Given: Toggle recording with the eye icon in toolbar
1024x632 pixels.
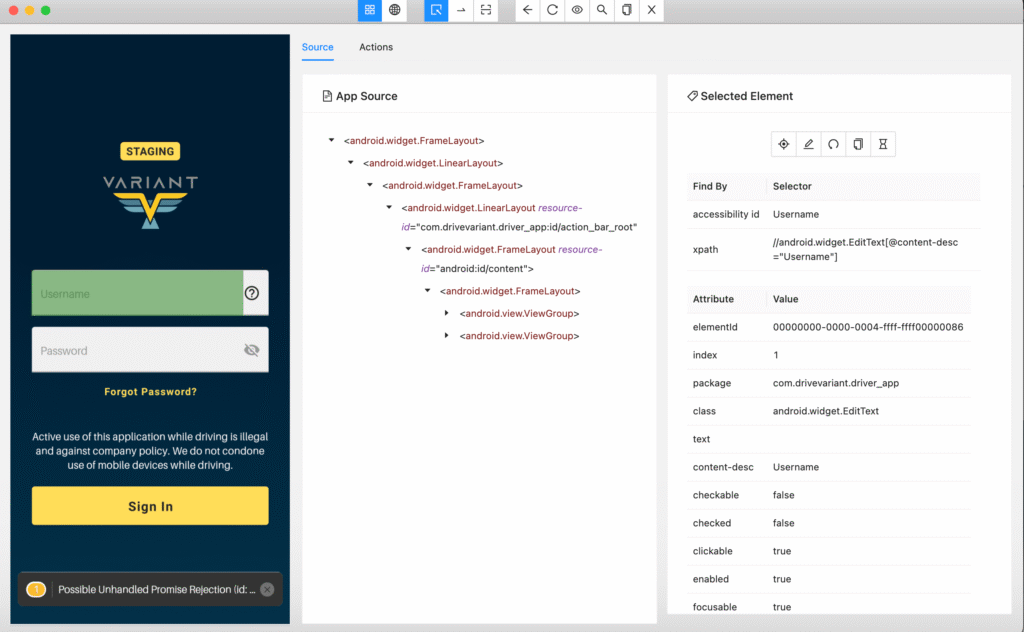Looking at the screenshot, I should click(577, 10).
